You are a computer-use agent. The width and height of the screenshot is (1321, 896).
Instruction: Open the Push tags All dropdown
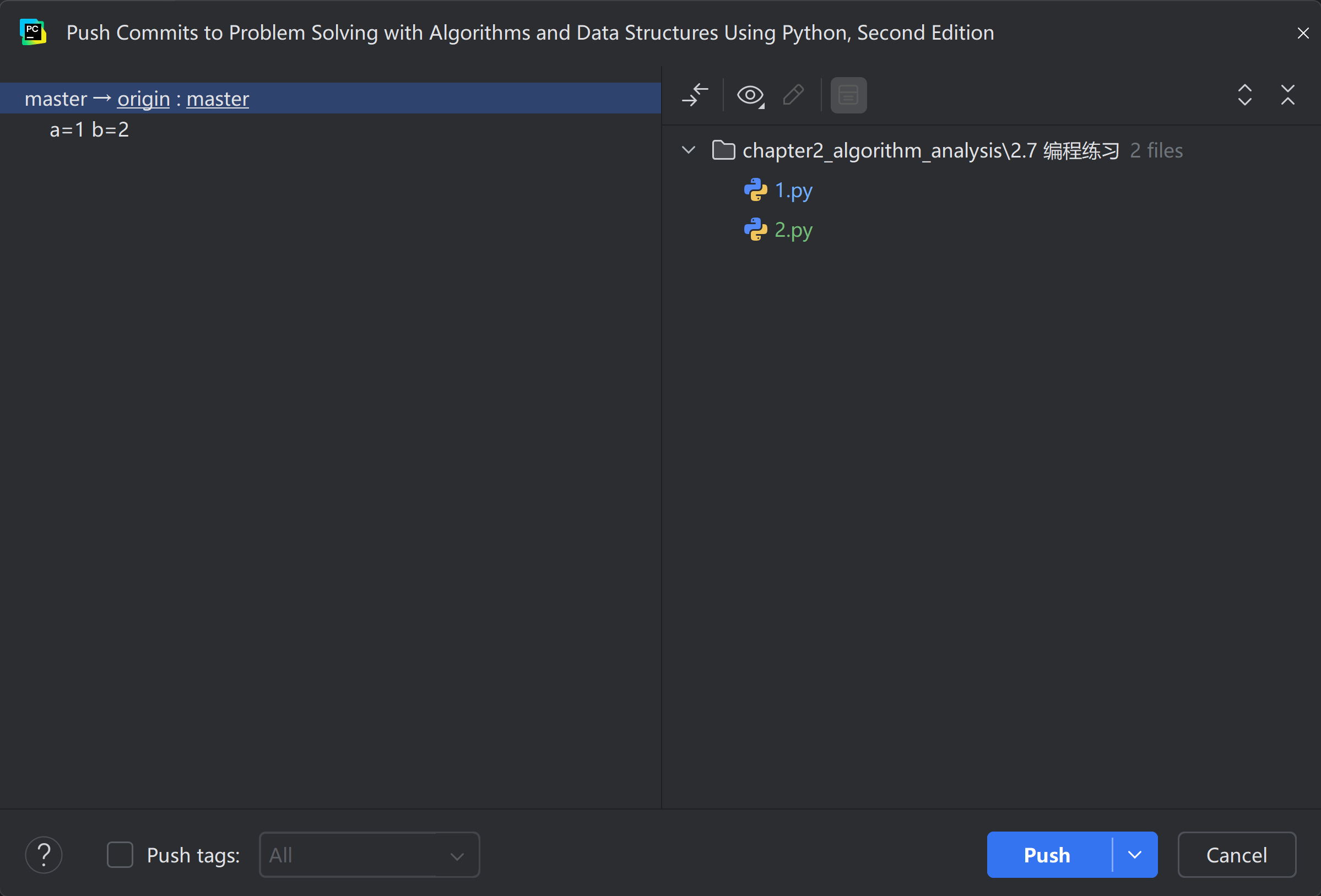[369, 855]
